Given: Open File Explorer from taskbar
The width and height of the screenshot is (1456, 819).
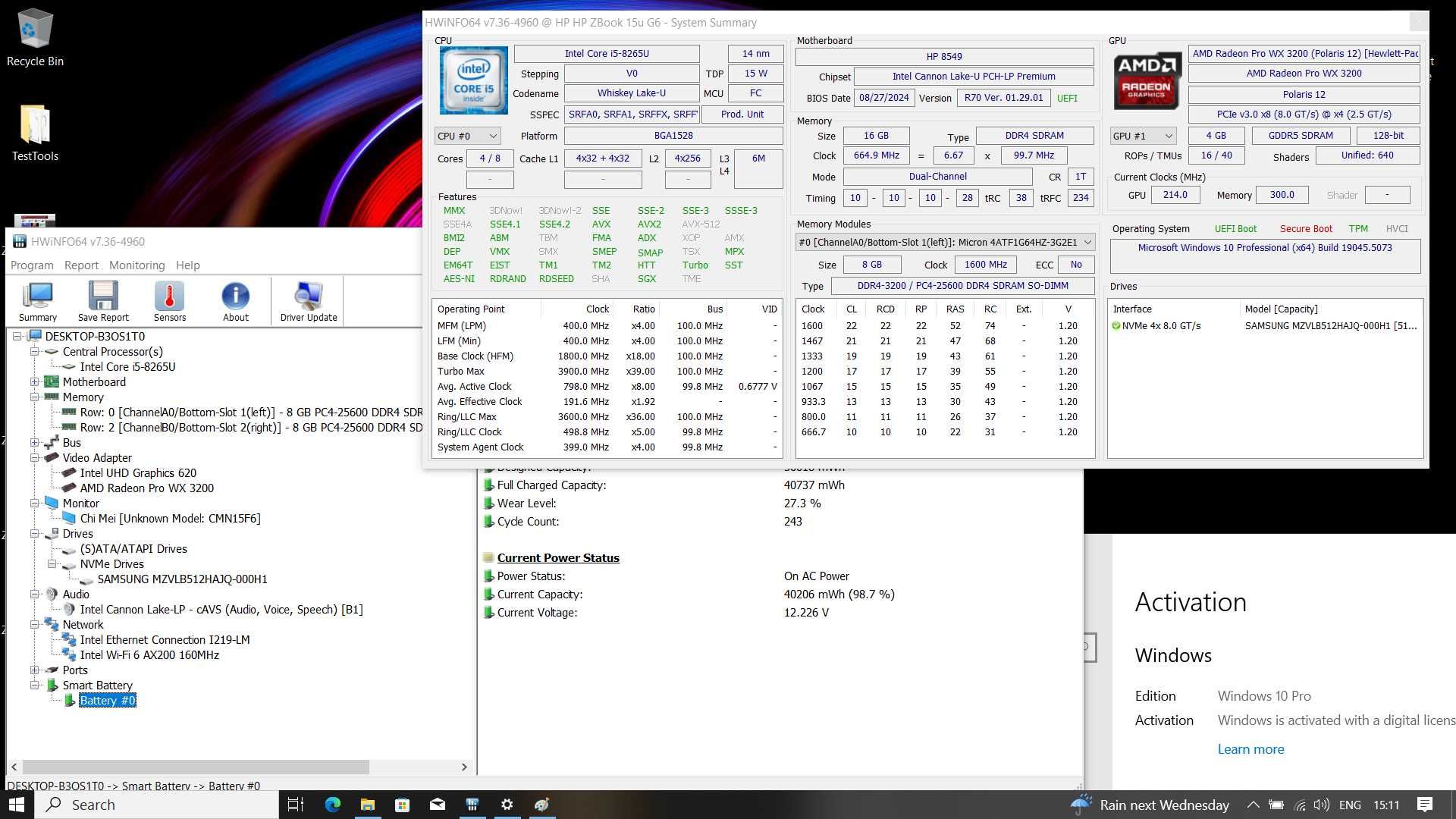Looking at the screenshot, I should pos(367,805).
